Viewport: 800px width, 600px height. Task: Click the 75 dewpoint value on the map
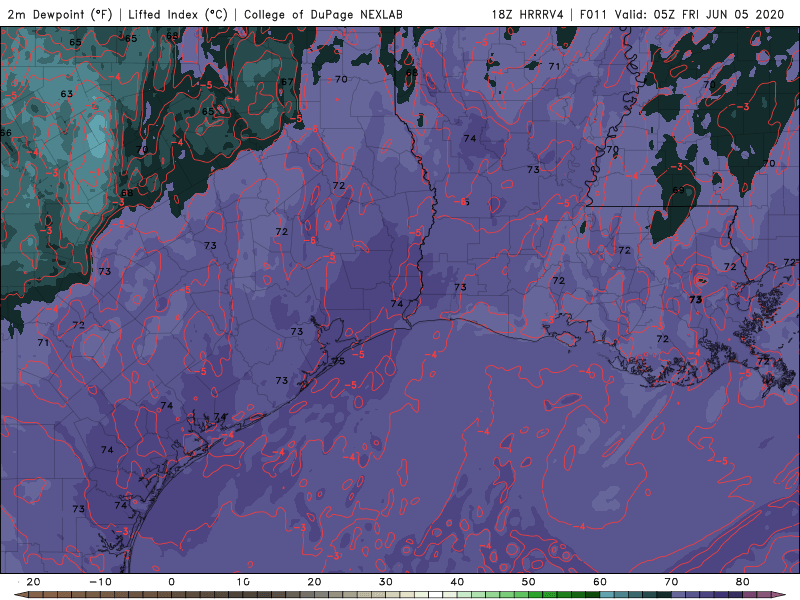pyautogui.click(x=339, y=361)
